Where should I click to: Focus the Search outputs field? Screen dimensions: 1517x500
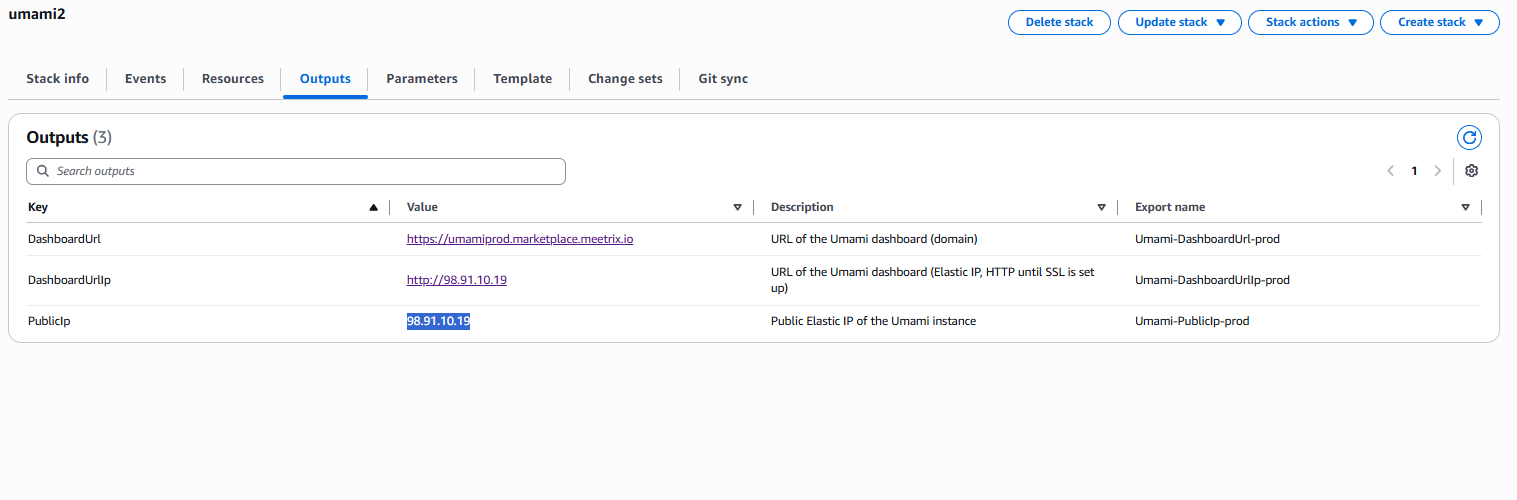(x=296, y=171)
